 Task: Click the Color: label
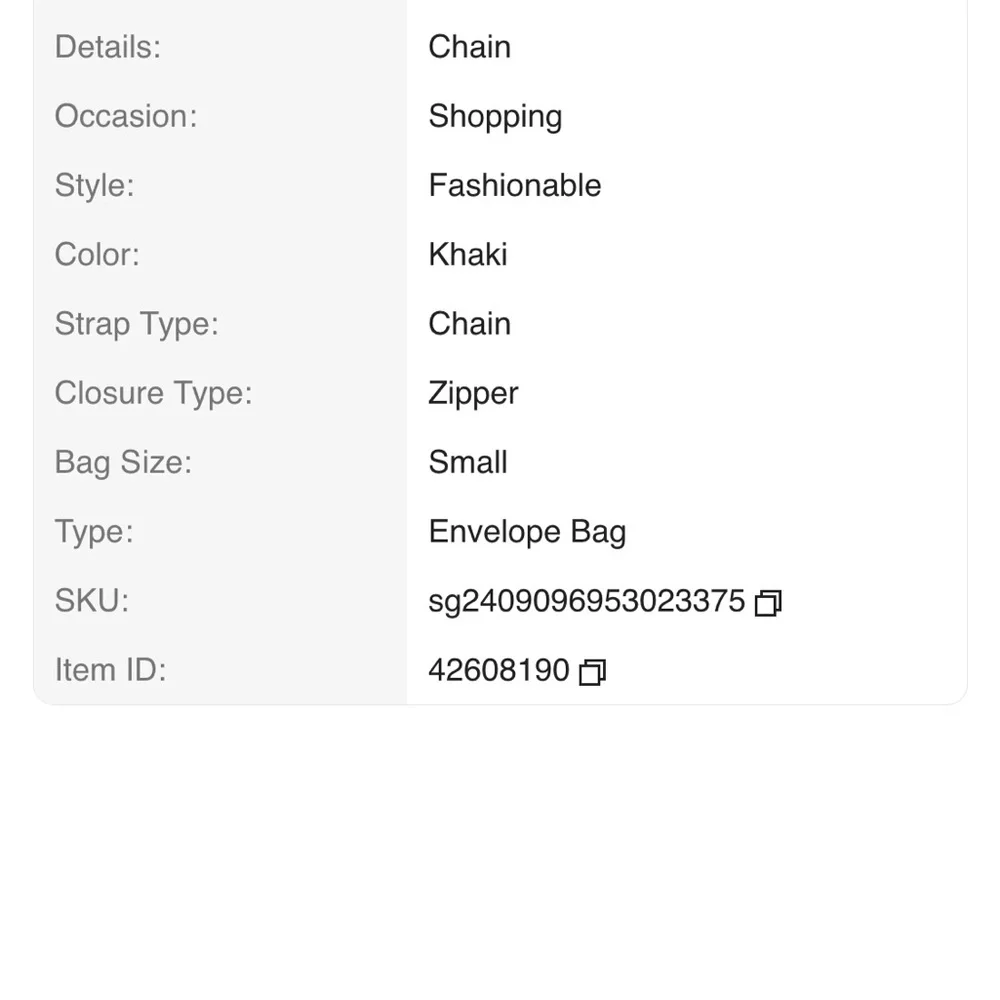pos(97,255)
